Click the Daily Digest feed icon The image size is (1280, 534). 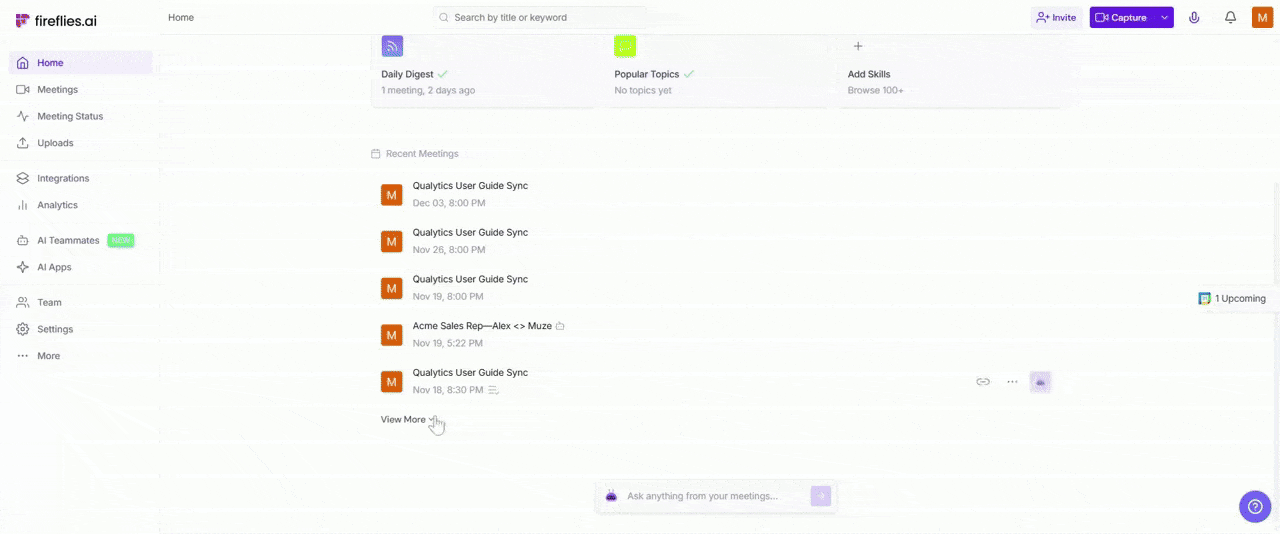pos(392,46)
